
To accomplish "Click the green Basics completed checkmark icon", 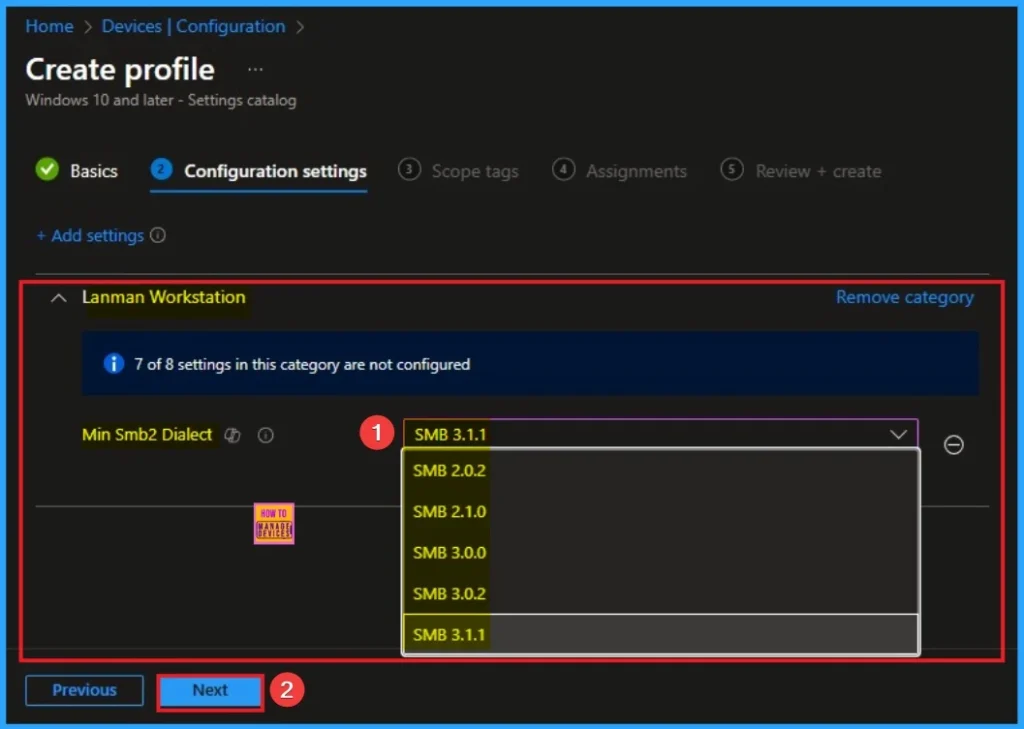I will 47,170.
